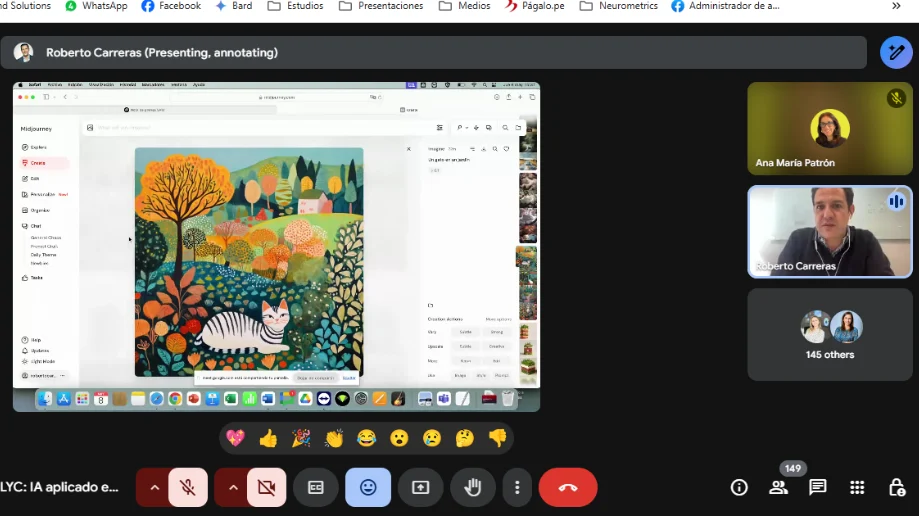Open robertocar account menu in Midjourney sidebar
The width and height of the screenshot is (919, 516).
(43, 375)
